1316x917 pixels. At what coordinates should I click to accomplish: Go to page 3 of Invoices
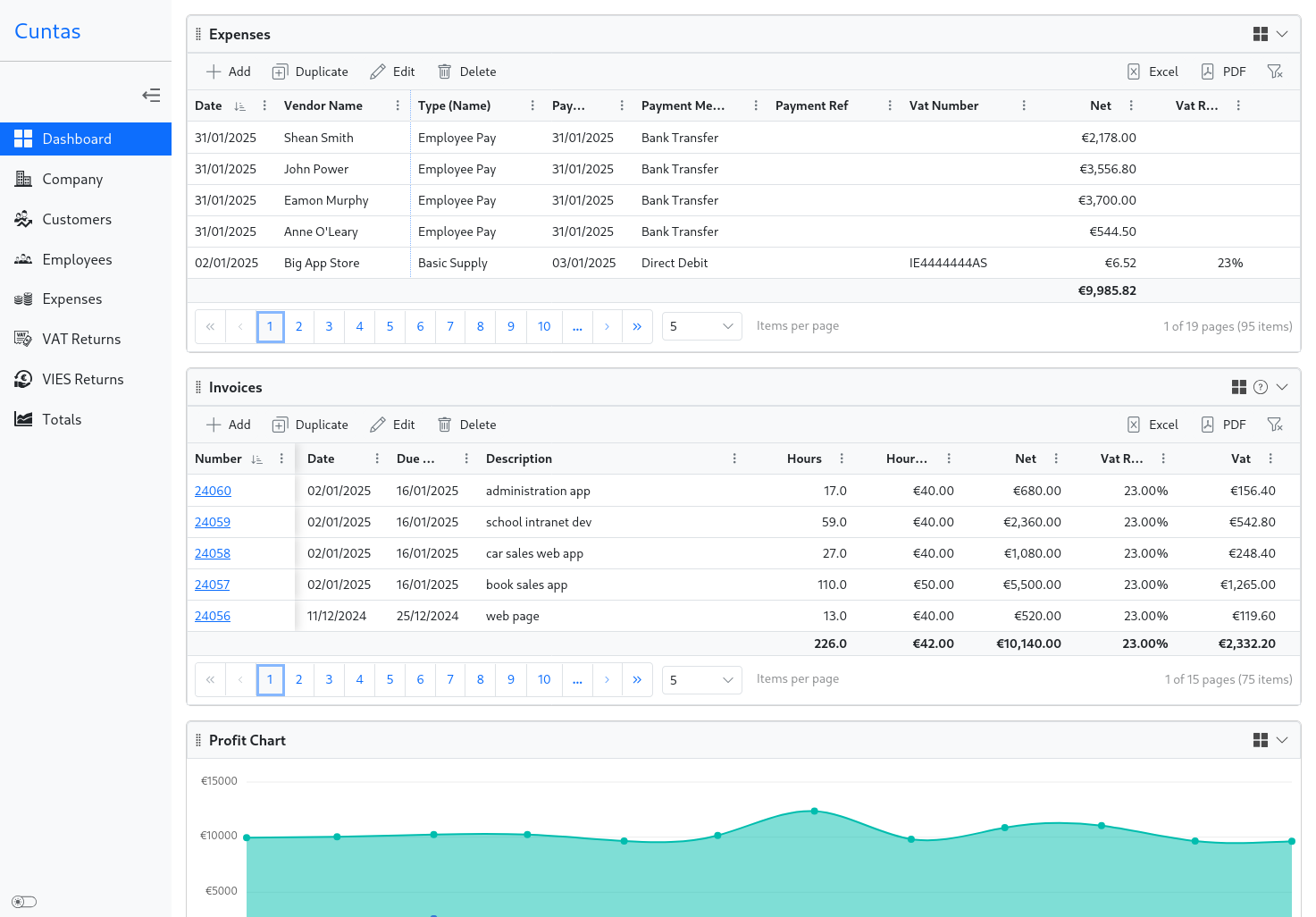pos(329,679)
